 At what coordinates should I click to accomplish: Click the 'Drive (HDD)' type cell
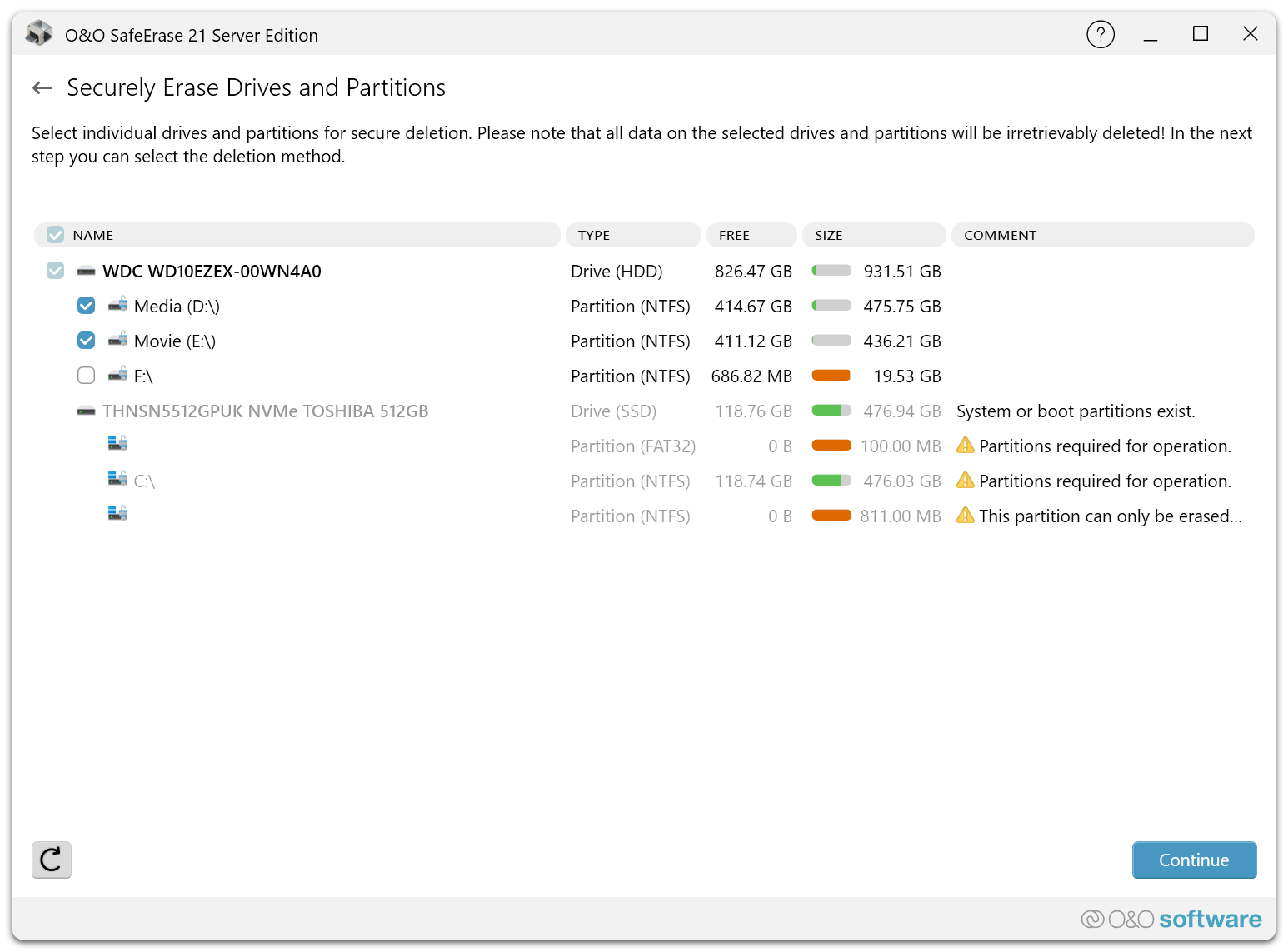(x=617, y=272)
